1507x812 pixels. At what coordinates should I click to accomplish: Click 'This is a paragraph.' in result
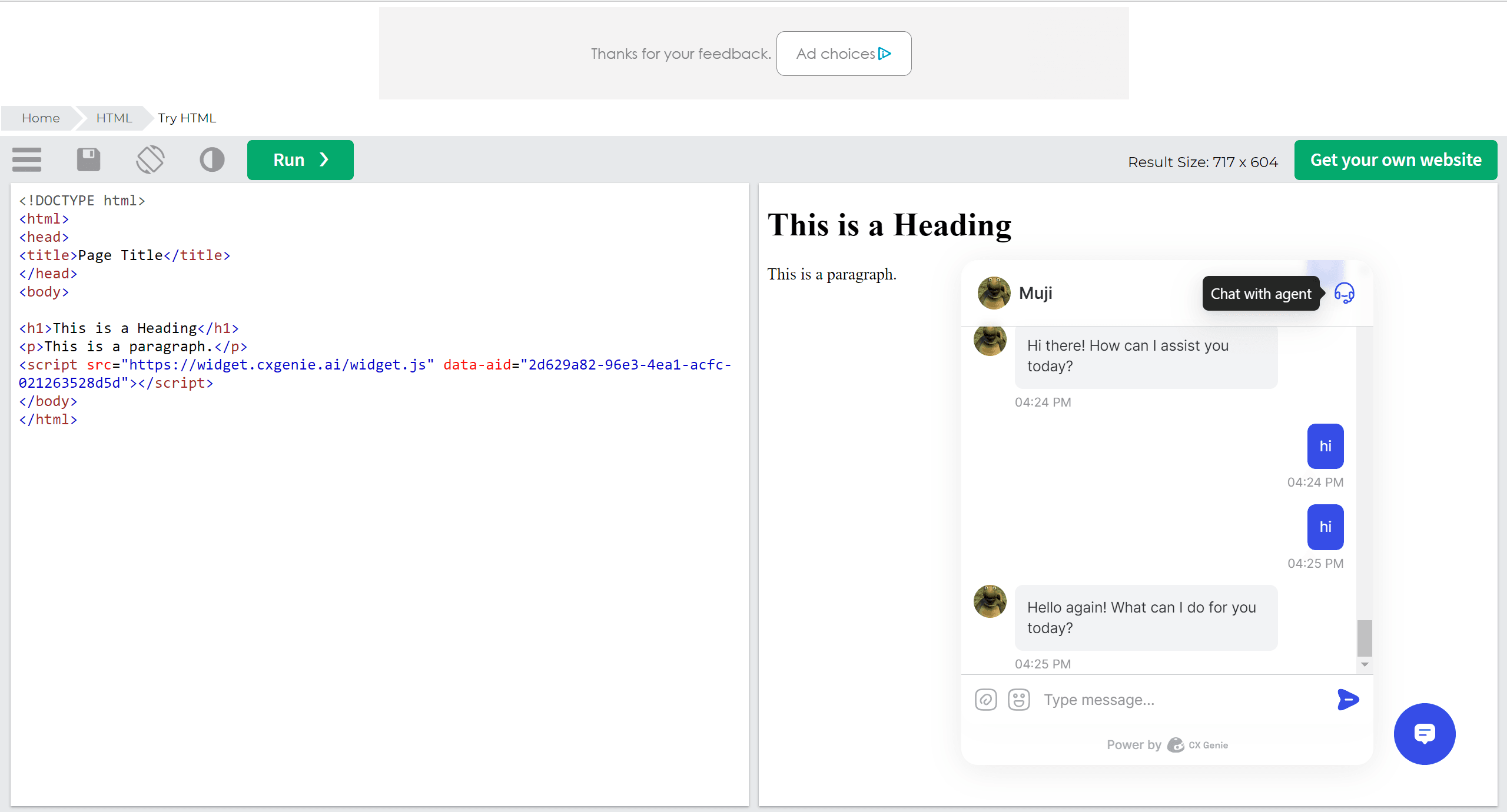(x=832, y=274)
